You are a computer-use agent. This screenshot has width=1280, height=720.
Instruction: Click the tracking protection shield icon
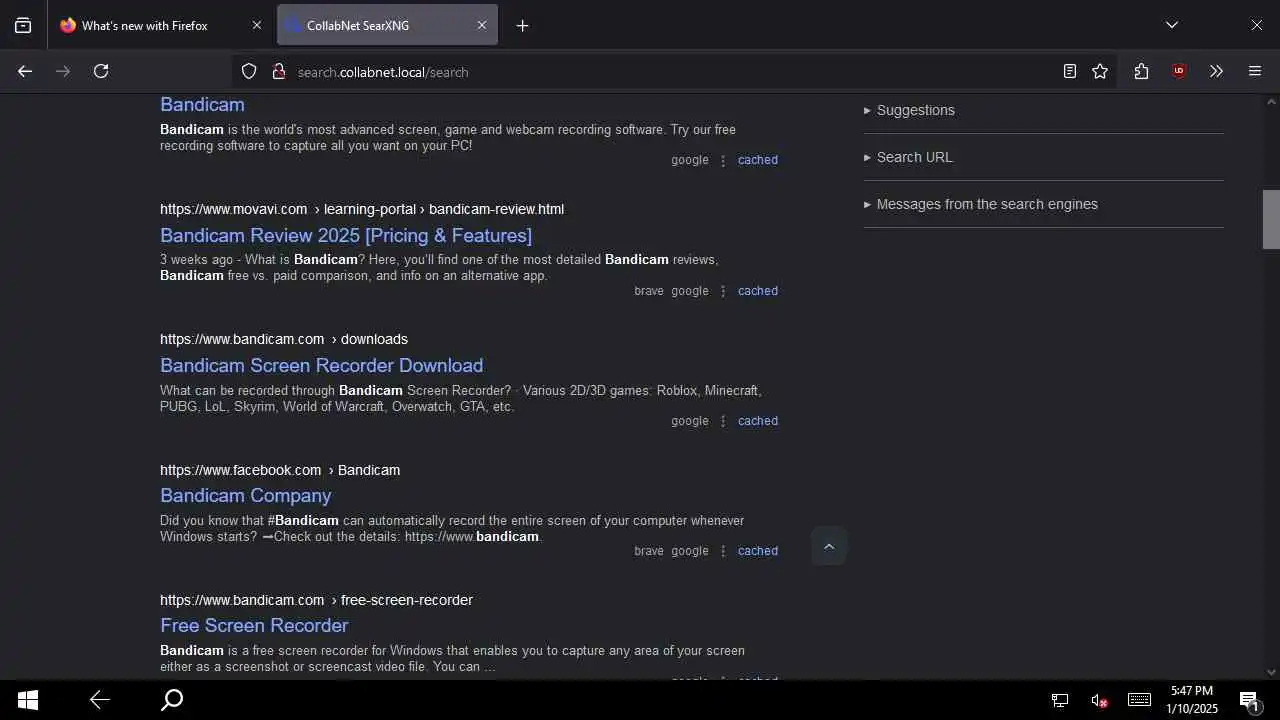coord(249,71)
